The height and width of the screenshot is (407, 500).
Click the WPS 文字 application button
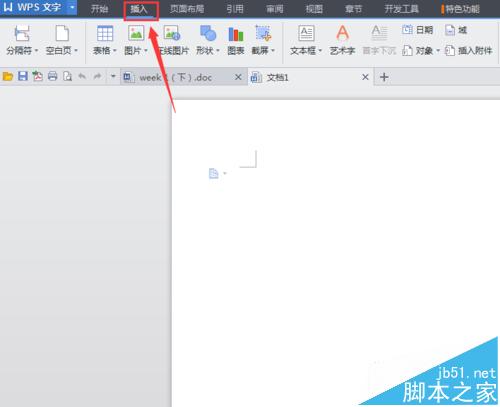point(33,7)
